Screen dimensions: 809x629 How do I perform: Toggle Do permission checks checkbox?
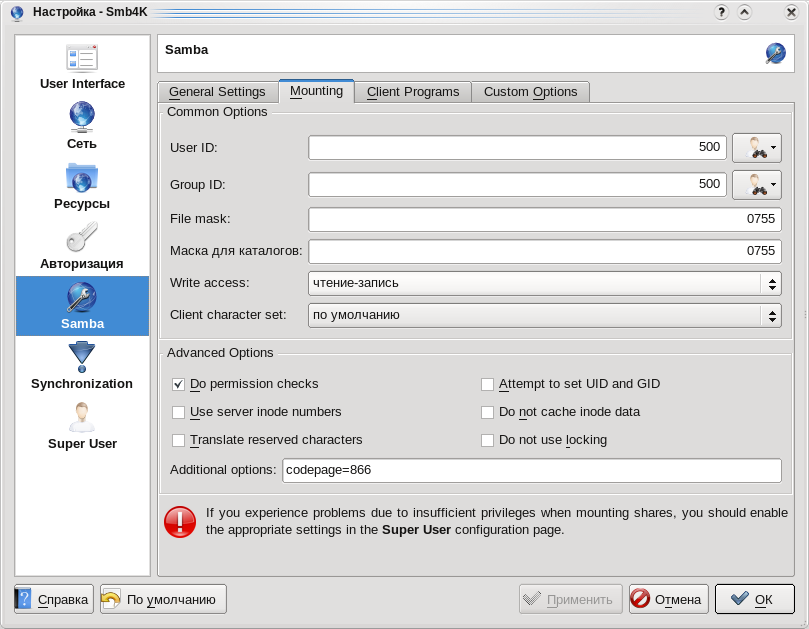point(179,384)
